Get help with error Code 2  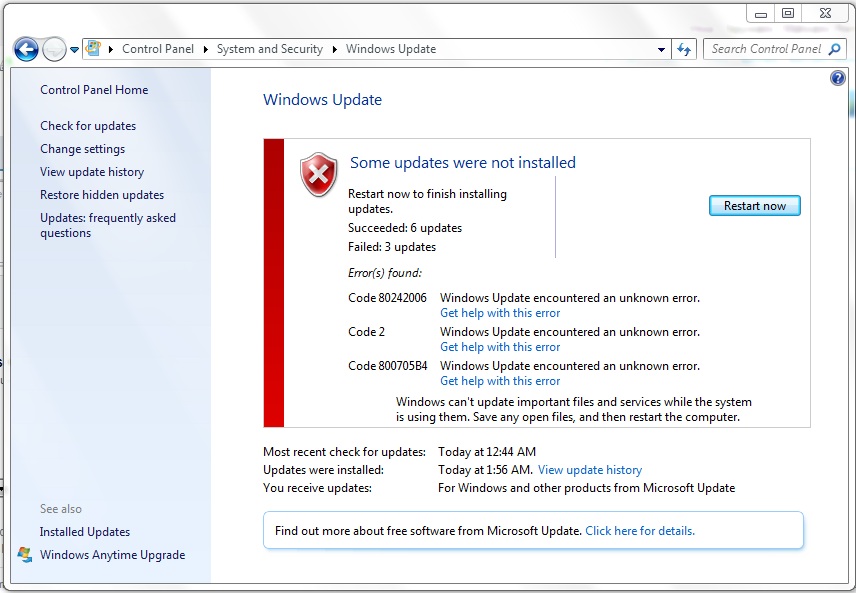pyautogui.click(x=500, y=347)
